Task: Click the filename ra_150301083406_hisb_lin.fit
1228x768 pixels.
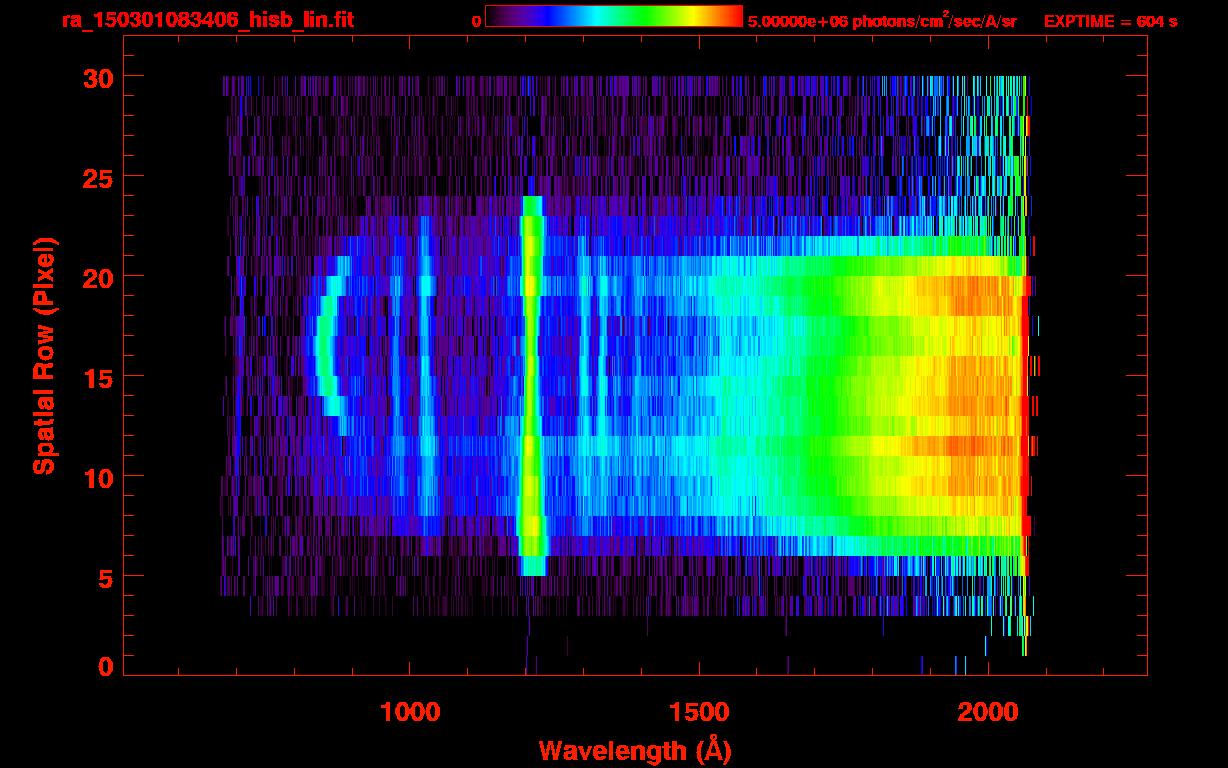Action: click(x=207, y=20)
